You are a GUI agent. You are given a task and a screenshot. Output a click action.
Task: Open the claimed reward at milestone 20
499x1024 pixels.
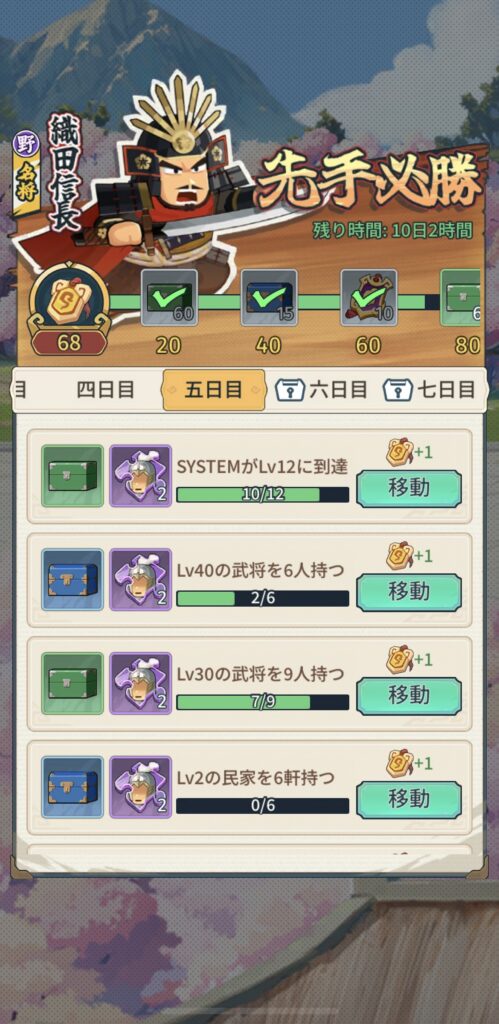(x=169, y=298)
